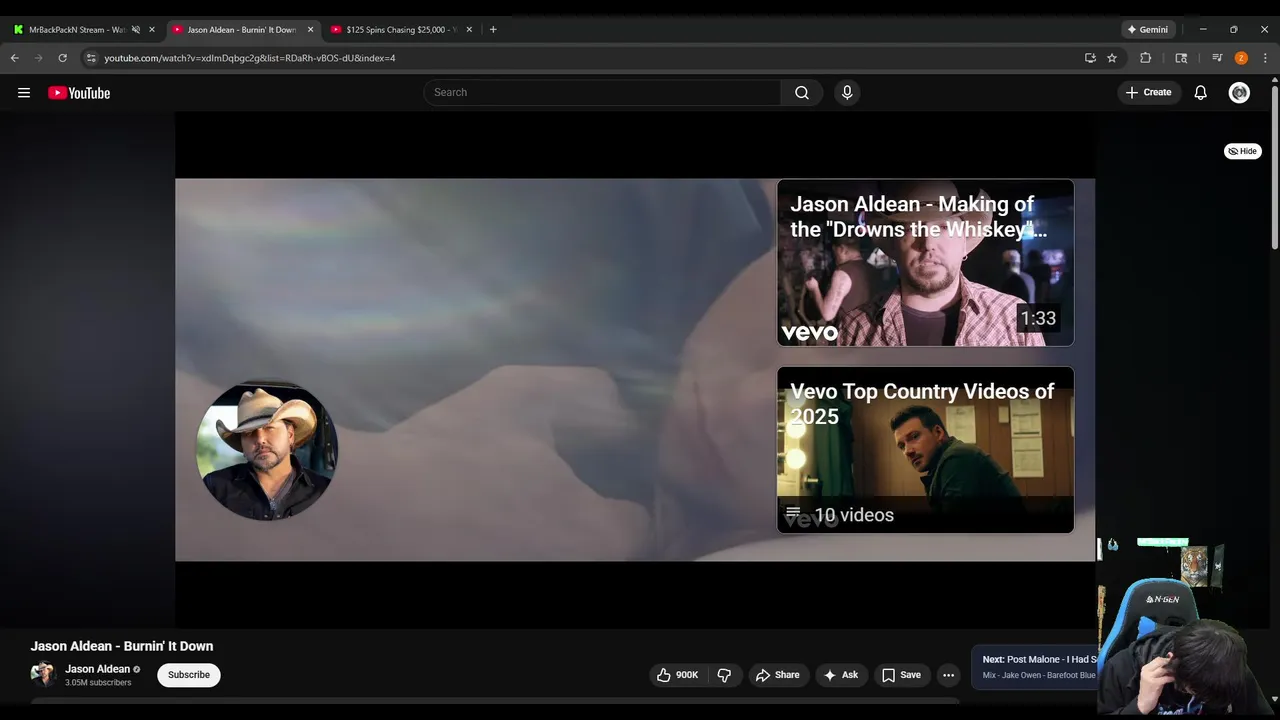Hide the overlay with Hide button
1280x720 pixels.
tap(1243, 151)
